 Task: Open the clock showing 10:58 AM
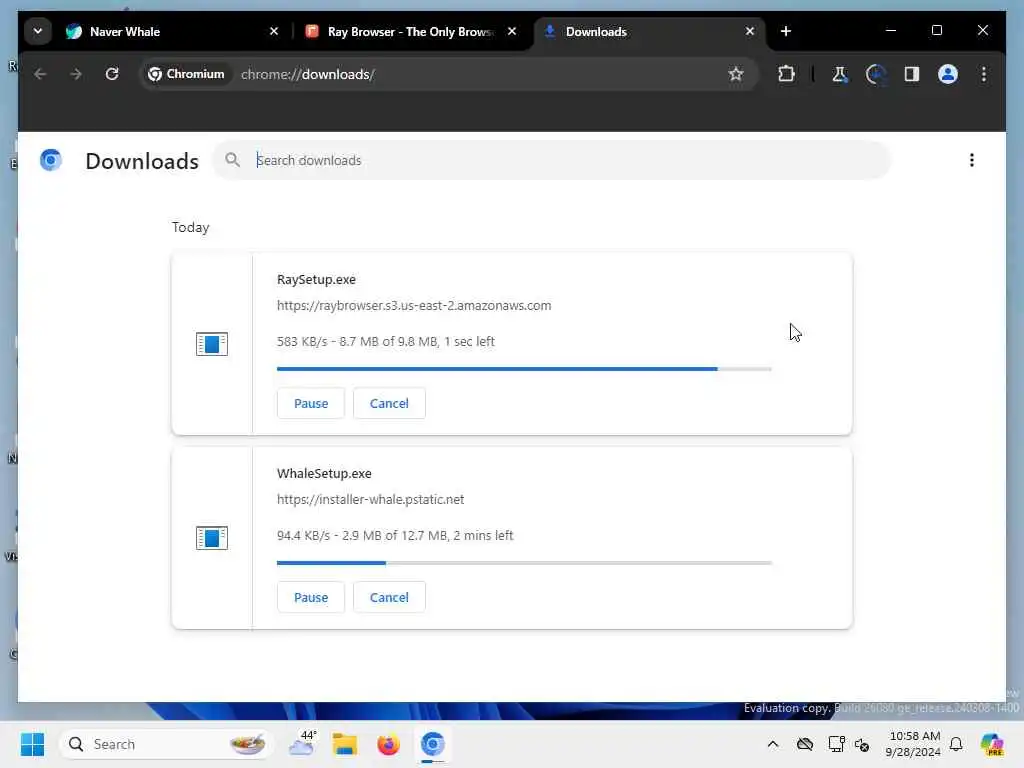[x=914, y=744]
